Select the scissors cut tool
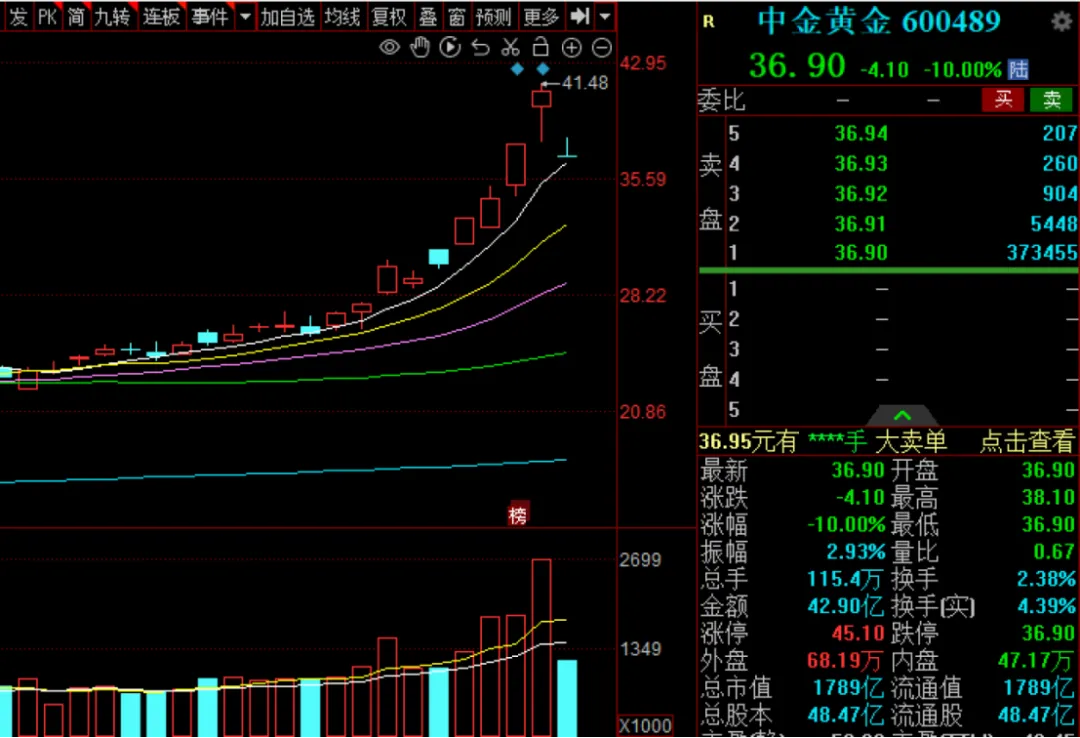Image resolution: width=1080 pixels, height=738 pixels. 510,47
